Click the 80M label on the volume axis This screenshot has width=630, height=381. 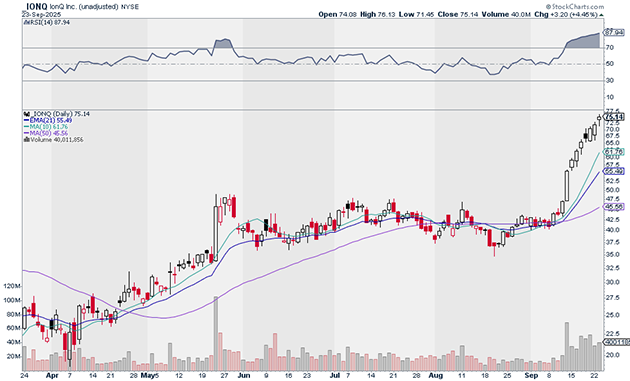click(x=13, y=314)
